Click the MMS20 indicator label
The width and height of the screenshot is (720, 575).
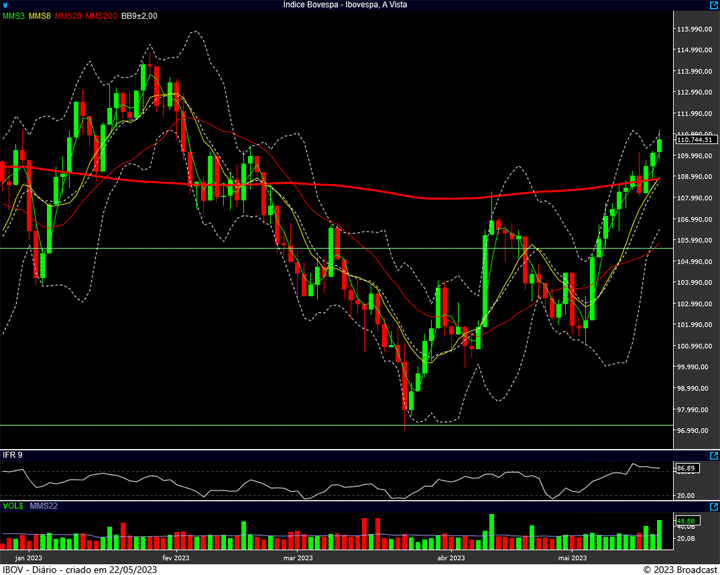pyautogui.click(x=68, y=16)
